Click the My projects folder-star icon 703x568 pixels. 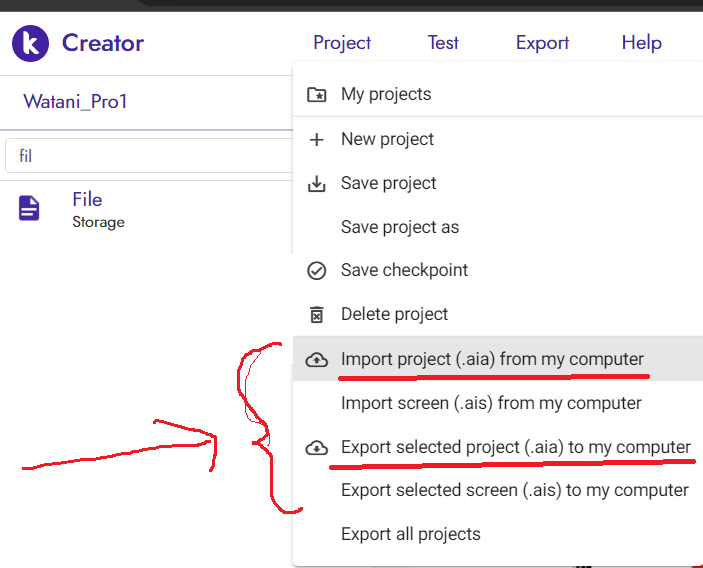point(316,95)
